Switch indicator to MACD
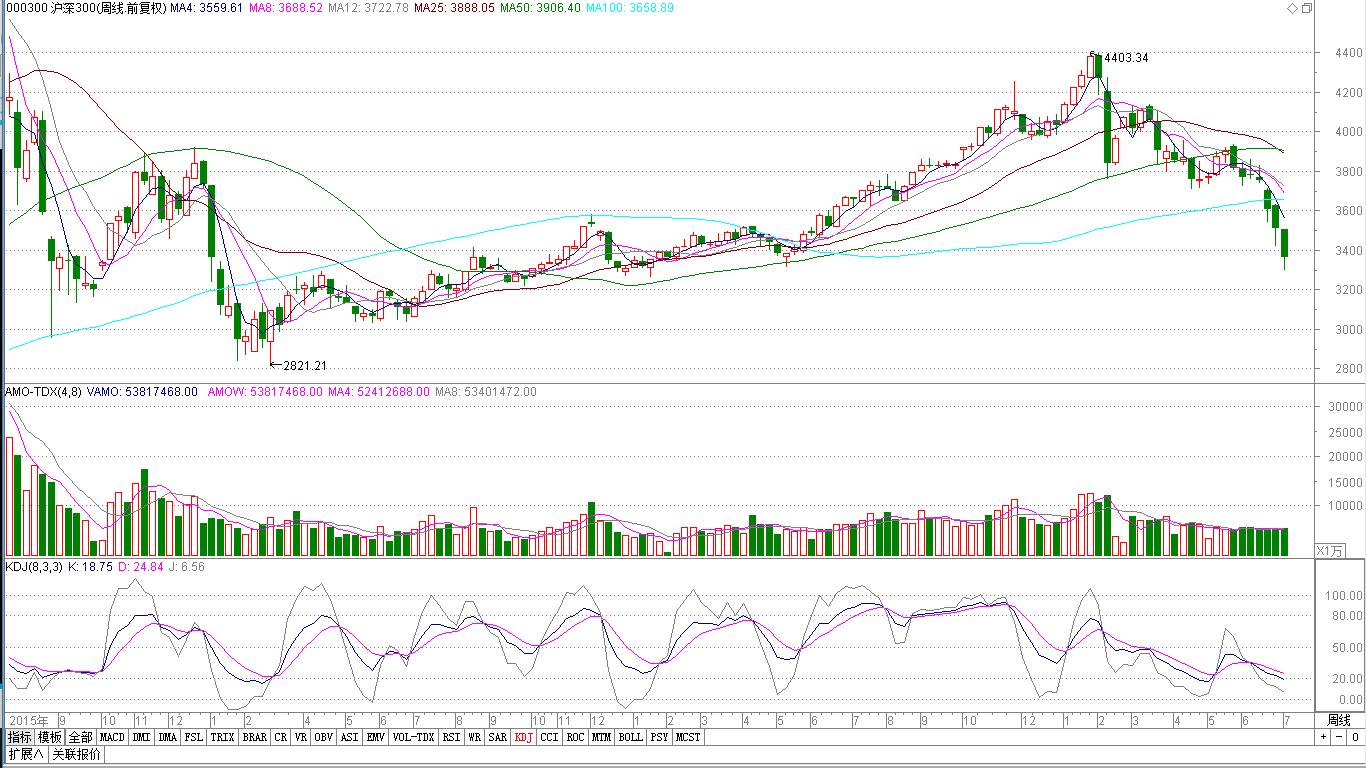Viewport: 1366px width, 768px height. pos(112,737)
